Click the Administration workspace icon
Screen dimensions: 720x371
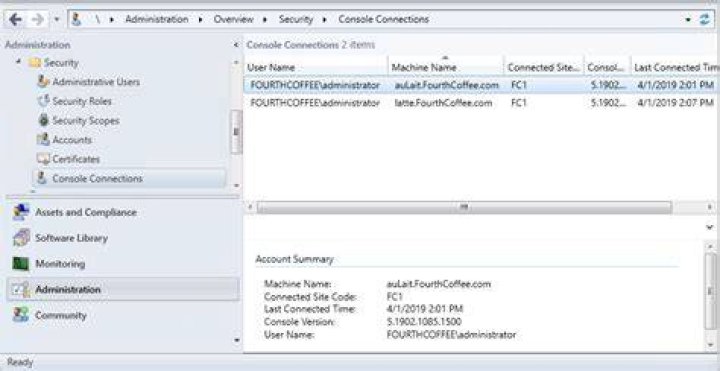coord(21,289)
